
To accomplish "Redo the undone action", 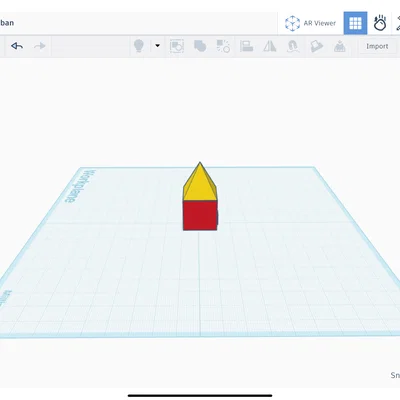I will pyautogui.click(x=40, y=46).
